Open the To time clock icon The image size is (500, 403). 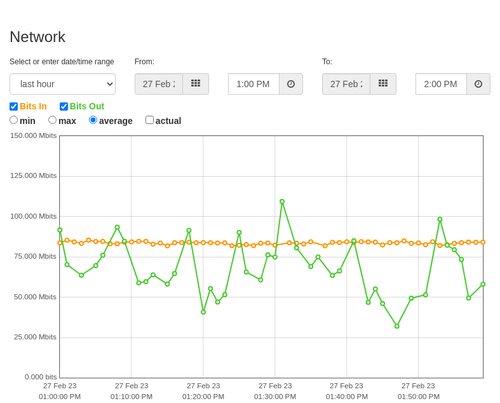[x=478, y=84]
